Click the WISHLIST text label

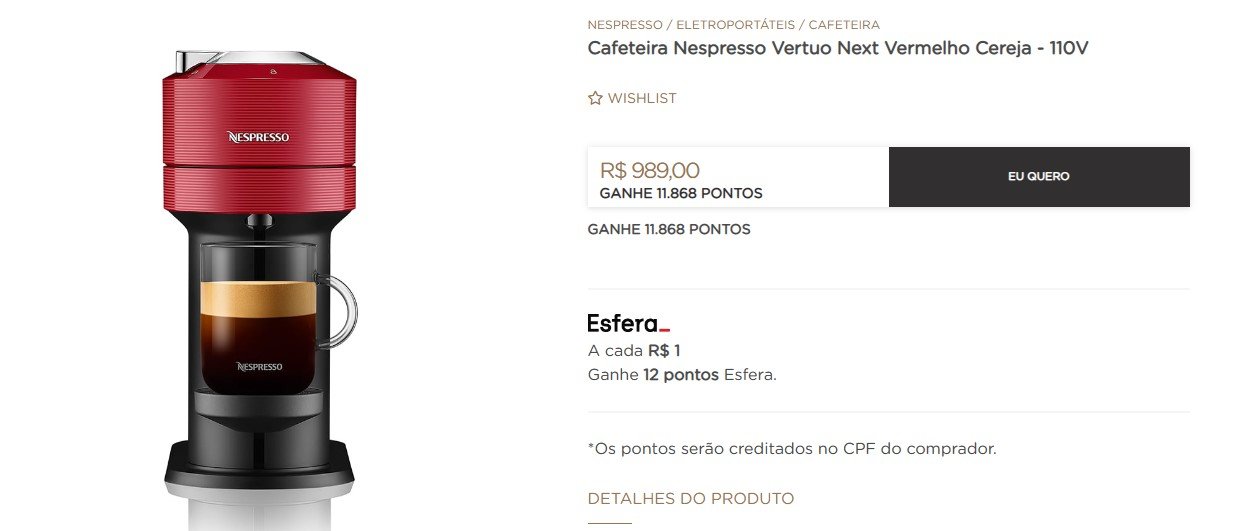click(x=642, y=98)
